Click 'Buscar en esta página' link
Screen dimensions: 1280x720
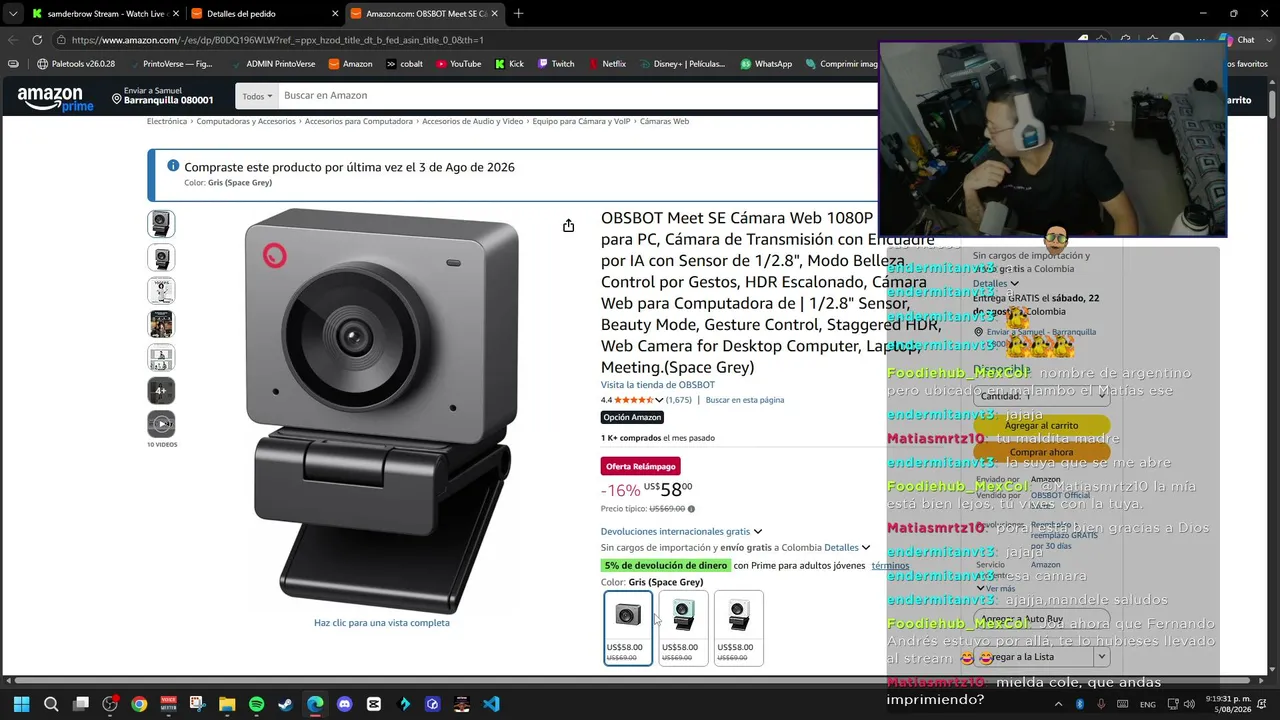(x=745, y=400)
